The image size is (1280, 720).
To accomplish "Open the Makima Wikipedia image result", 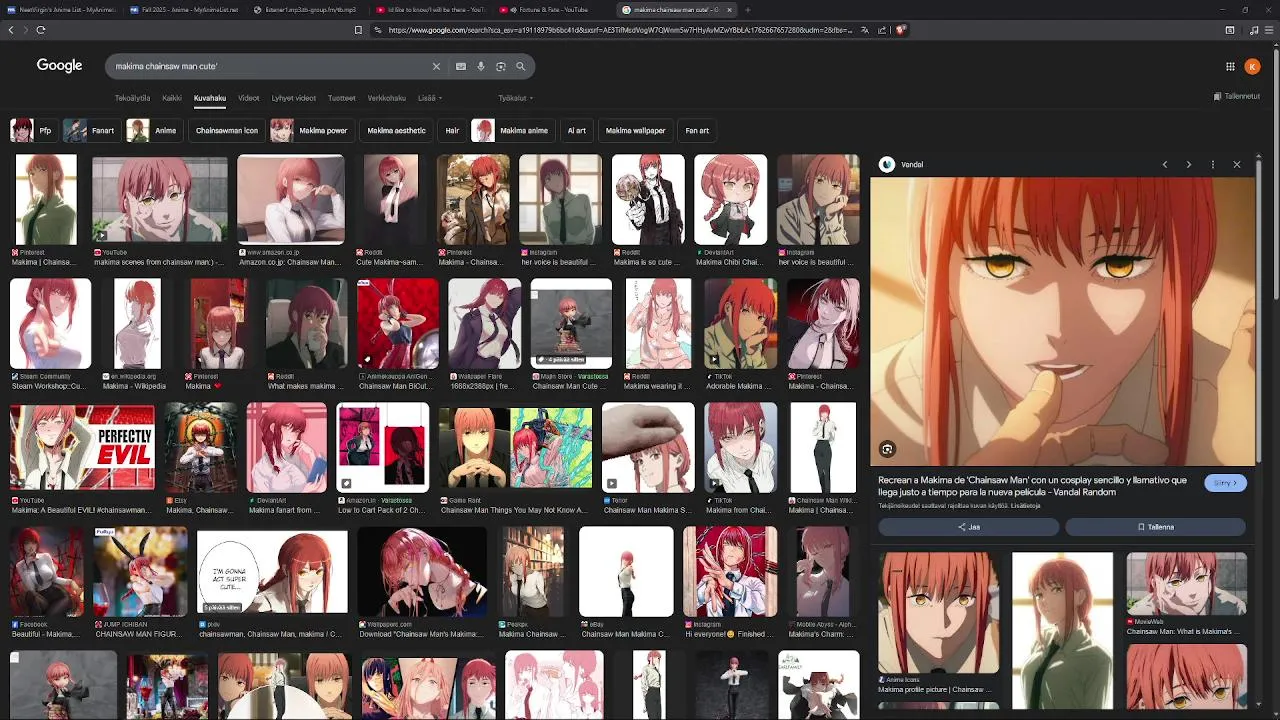I will [138, 323].
